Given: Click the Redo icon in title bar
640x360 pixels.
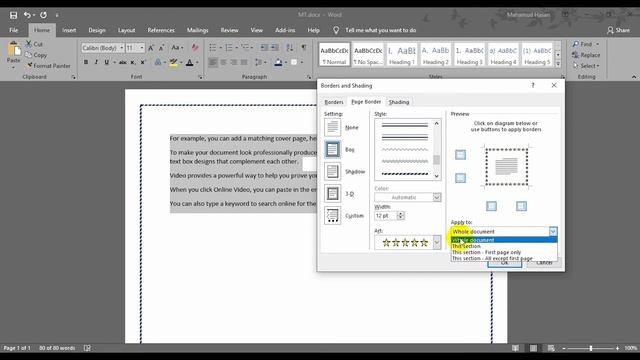Looking at the screenshot, I should pyautogui.click(x=43, y=15).
